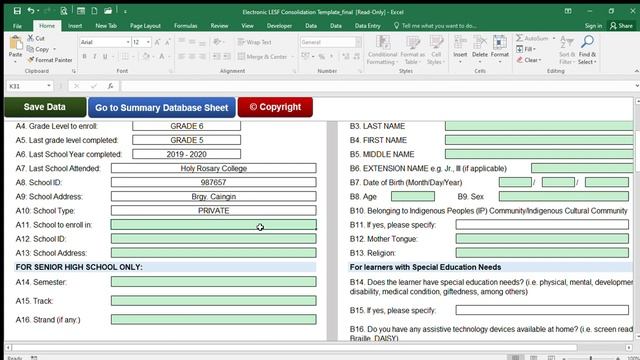The height and width of the screenshot is (360, 640).
Task: Toggle Bold formatting
Action: click(x=84, y=56)
